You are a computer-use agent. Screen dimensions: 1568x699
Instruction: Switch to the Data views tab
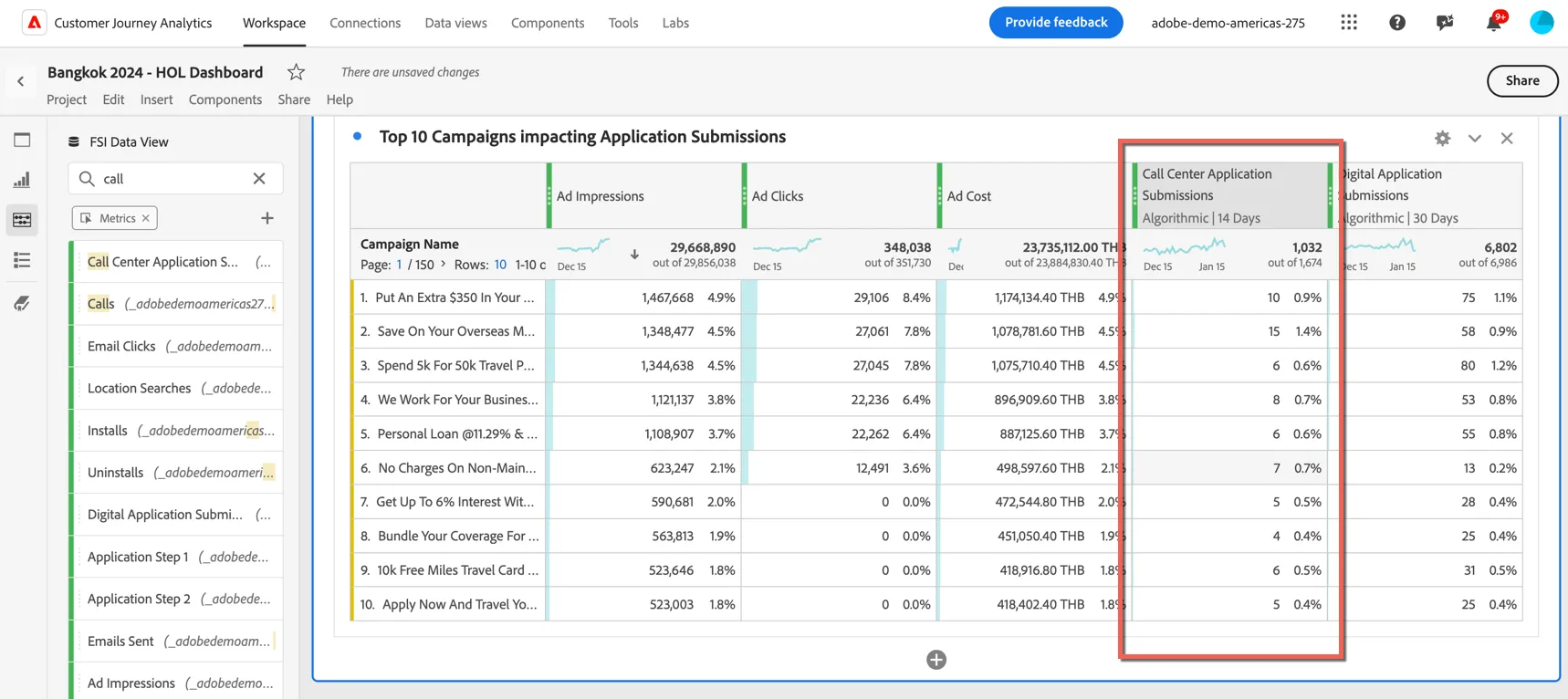click(455, 23)
